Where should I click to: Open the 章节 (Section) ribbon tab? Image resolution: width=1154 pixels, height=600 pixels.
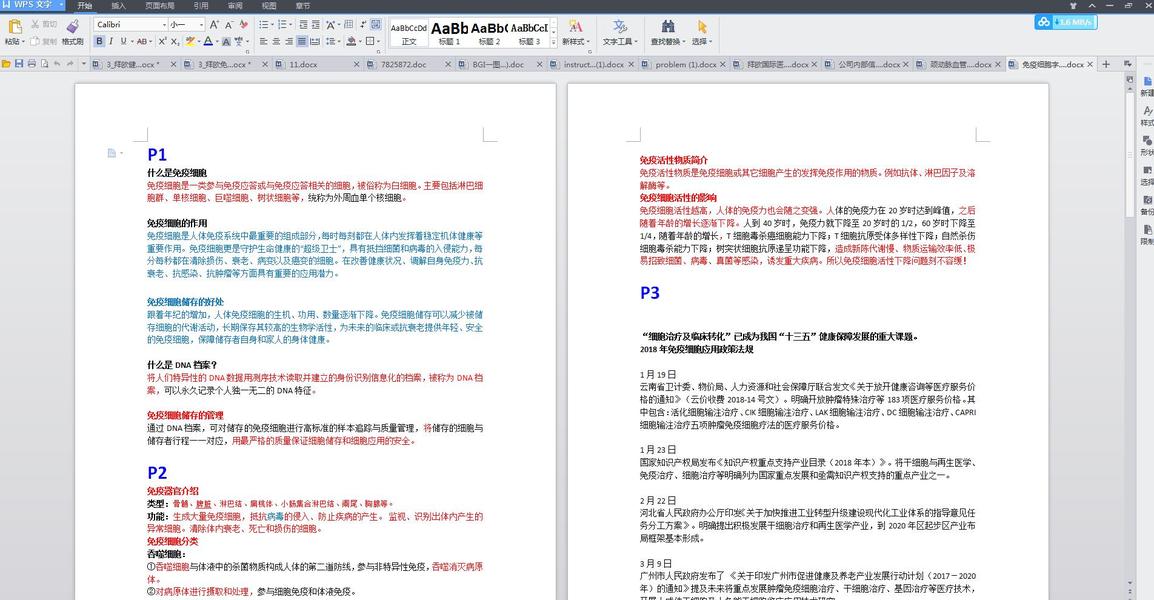tap(303, 5)
